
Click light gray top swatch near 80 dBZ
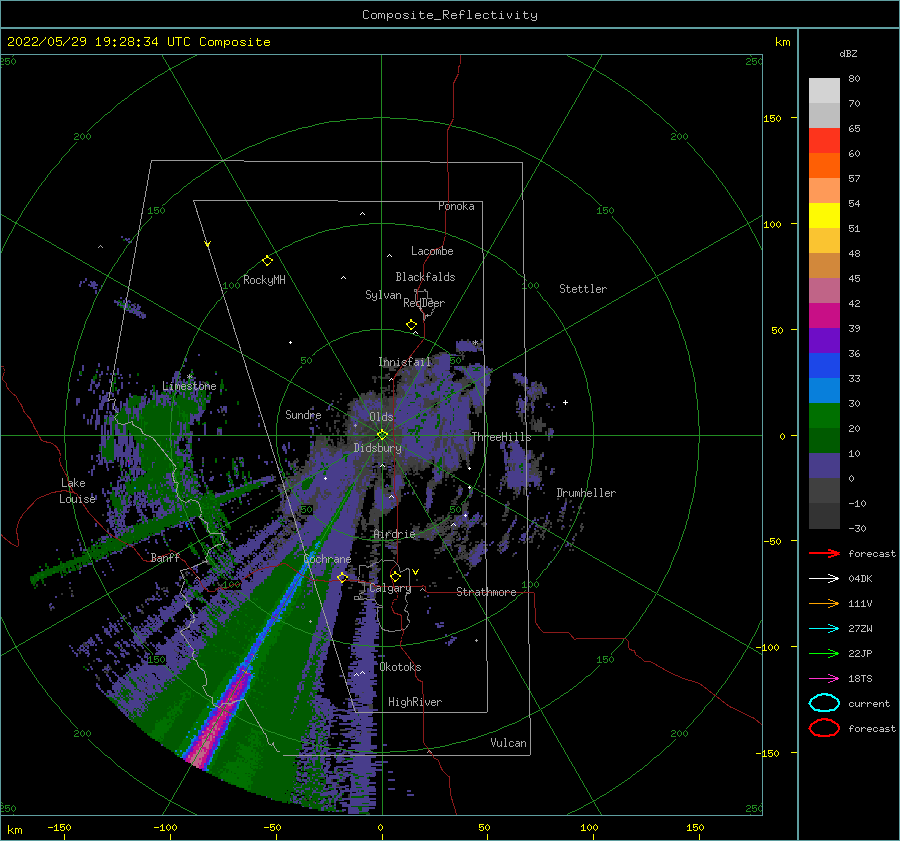pos(824,91)
